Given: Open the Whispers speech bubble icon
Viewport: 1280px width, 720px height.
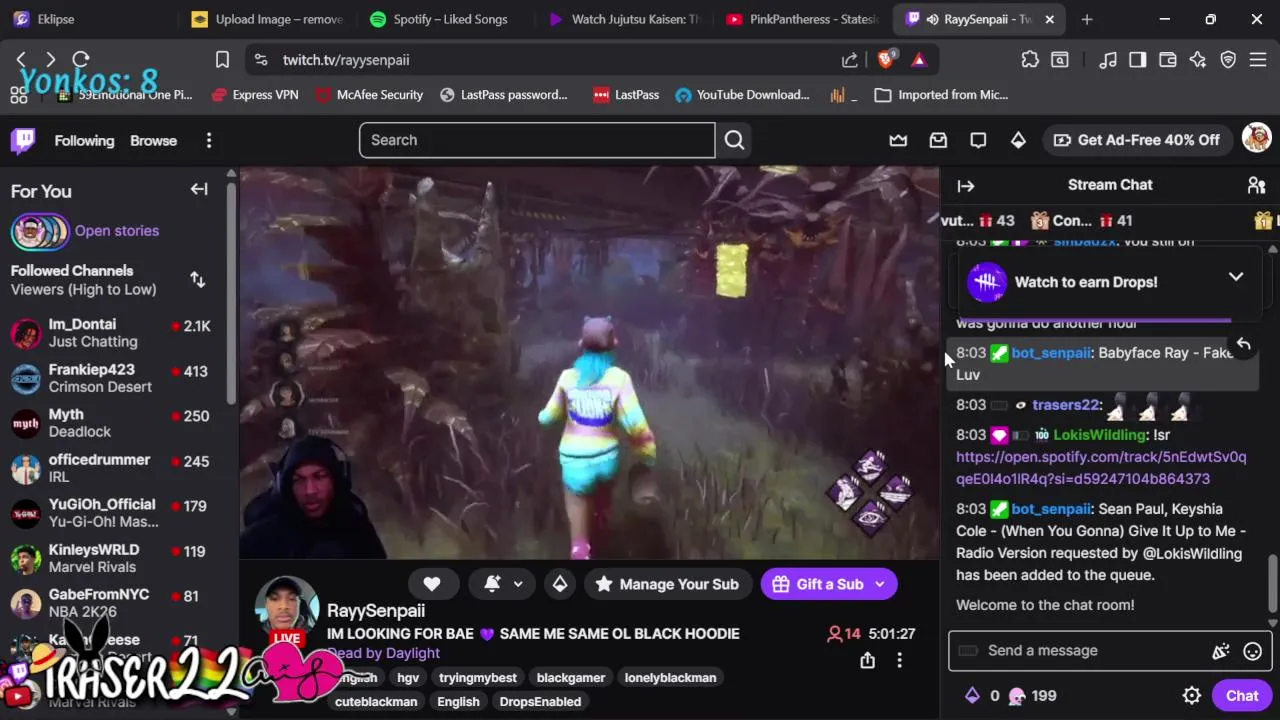Looking at the screenshot, I should point(978,140).
